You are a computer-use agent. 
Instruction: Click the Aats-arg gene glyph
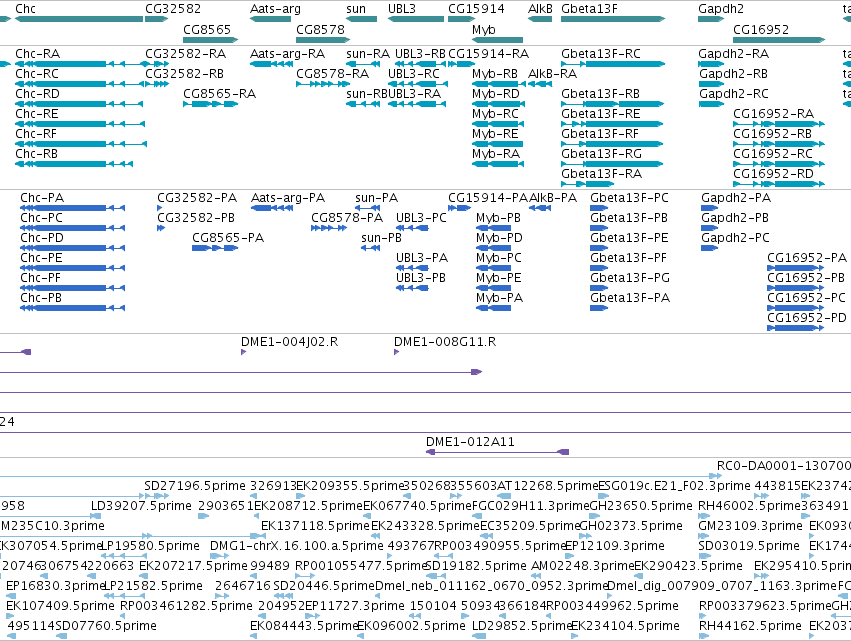270,19
